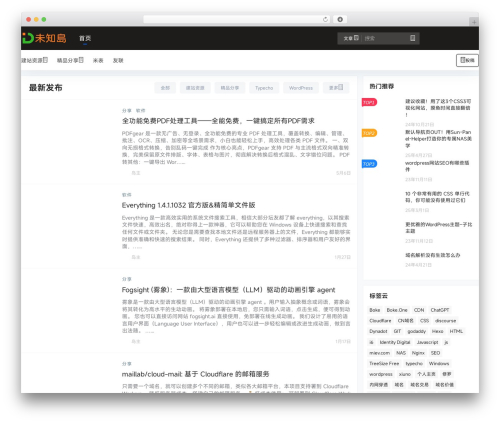This screenshot has width=500, height=423.
Task: Click 分享 tag above Fogsight article
Action: (x=127, y=279)
